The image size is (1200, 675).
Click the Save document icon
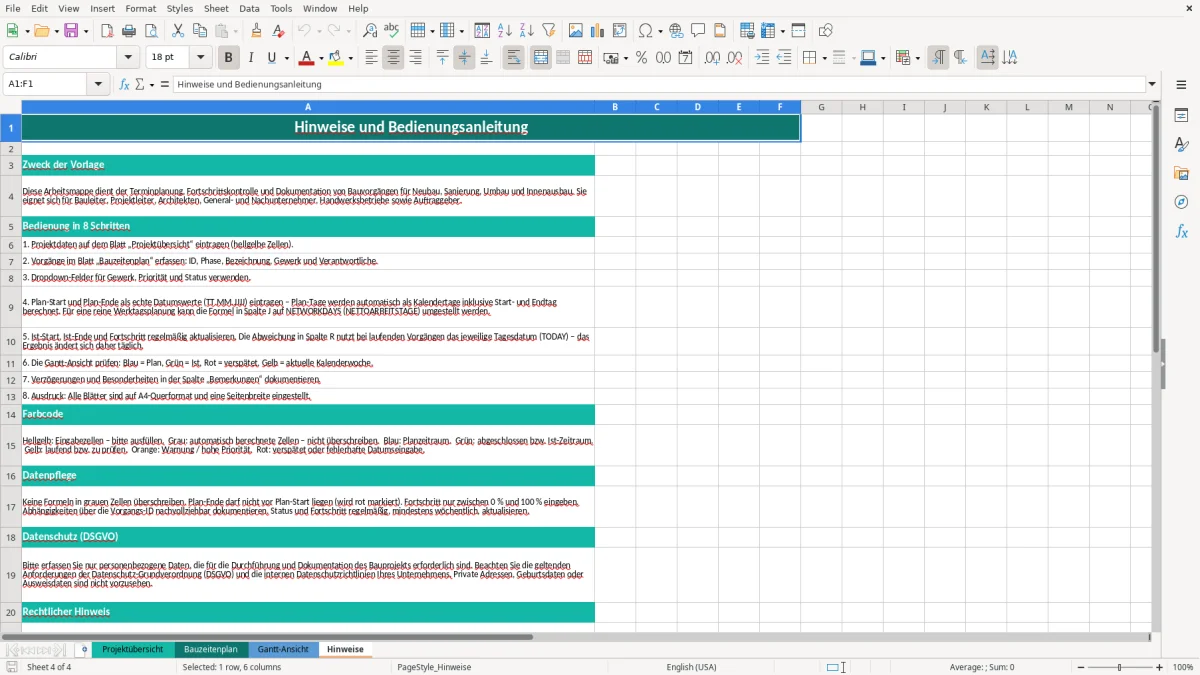(x=71, y=31)
